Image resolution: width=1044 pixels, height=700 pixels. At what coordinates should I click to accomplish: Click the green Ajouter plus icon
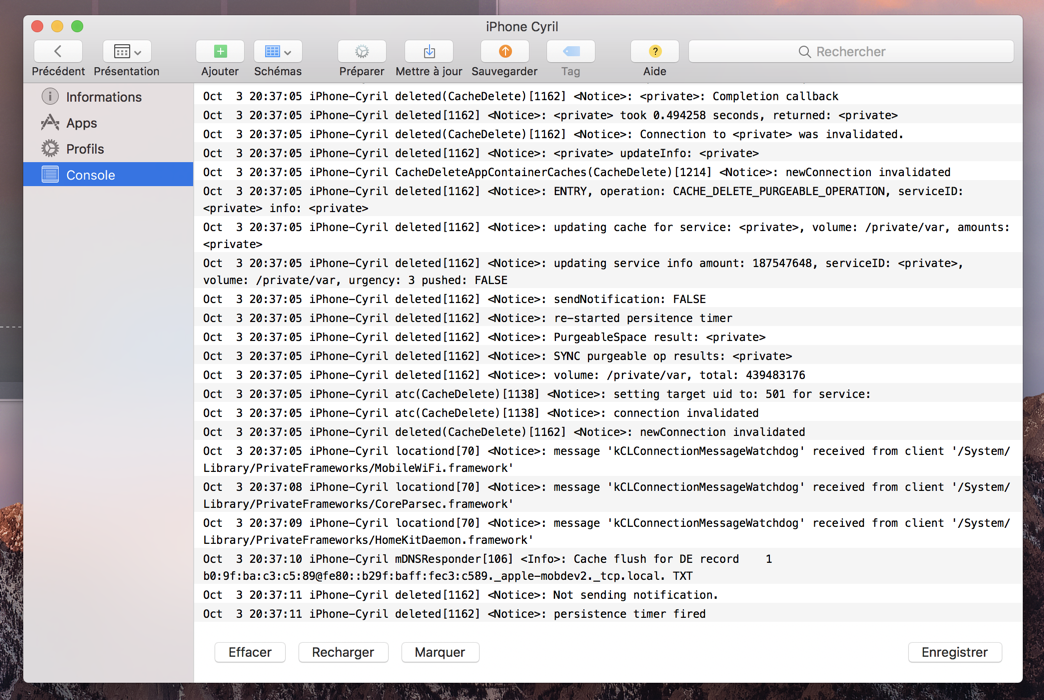click(220, 51)
